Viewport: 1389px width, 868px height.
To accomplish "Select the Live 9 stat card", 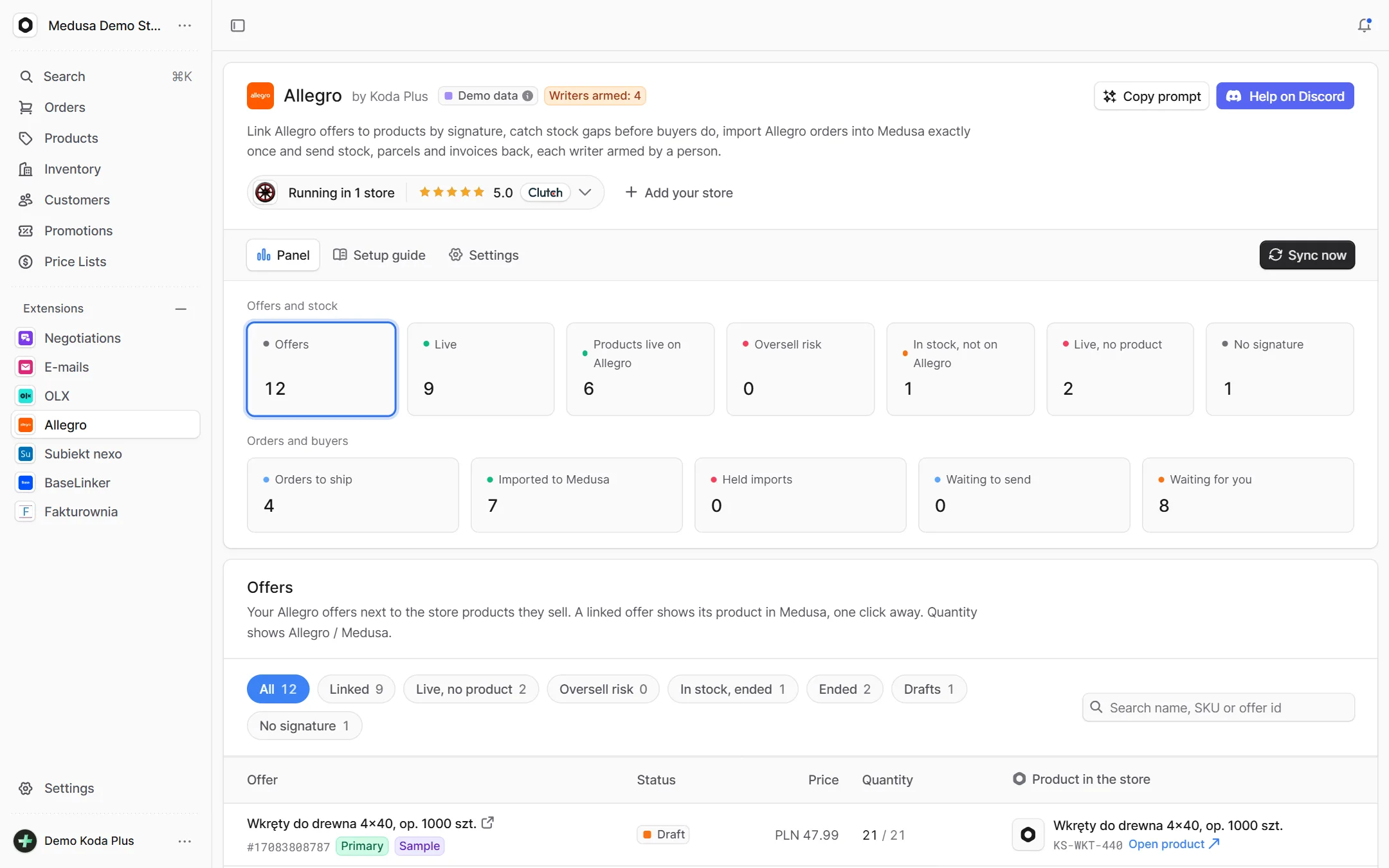I will (x=480, y=369).
